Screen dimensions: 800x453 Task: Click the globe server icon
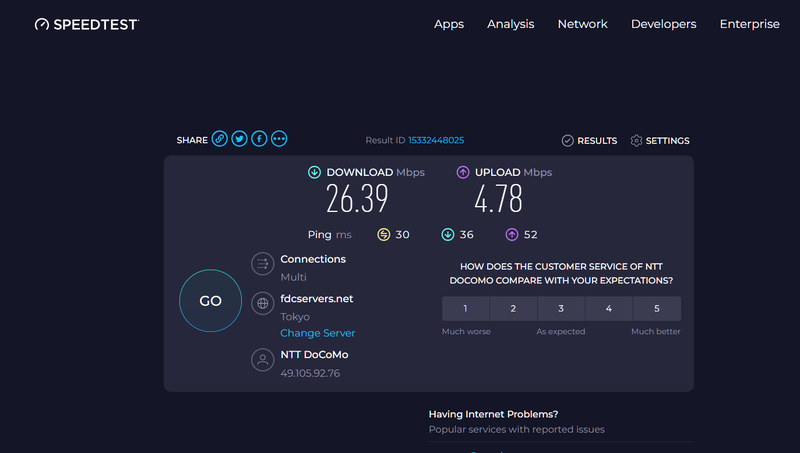point(263,304)
